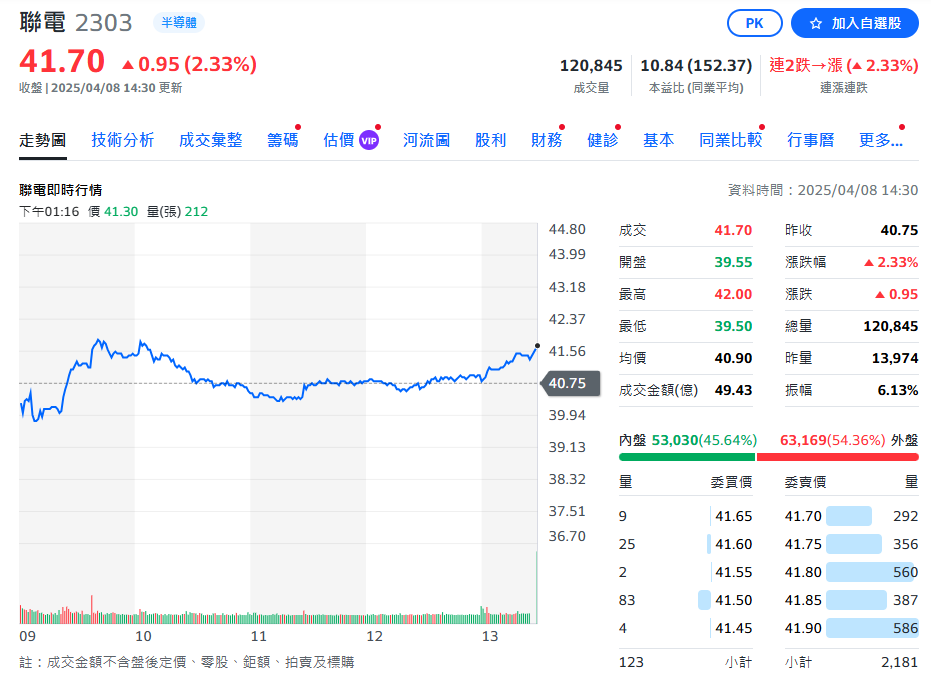The image size is (931, 679).
Task: Click the 最高 value 42.00
Action: 733,294
